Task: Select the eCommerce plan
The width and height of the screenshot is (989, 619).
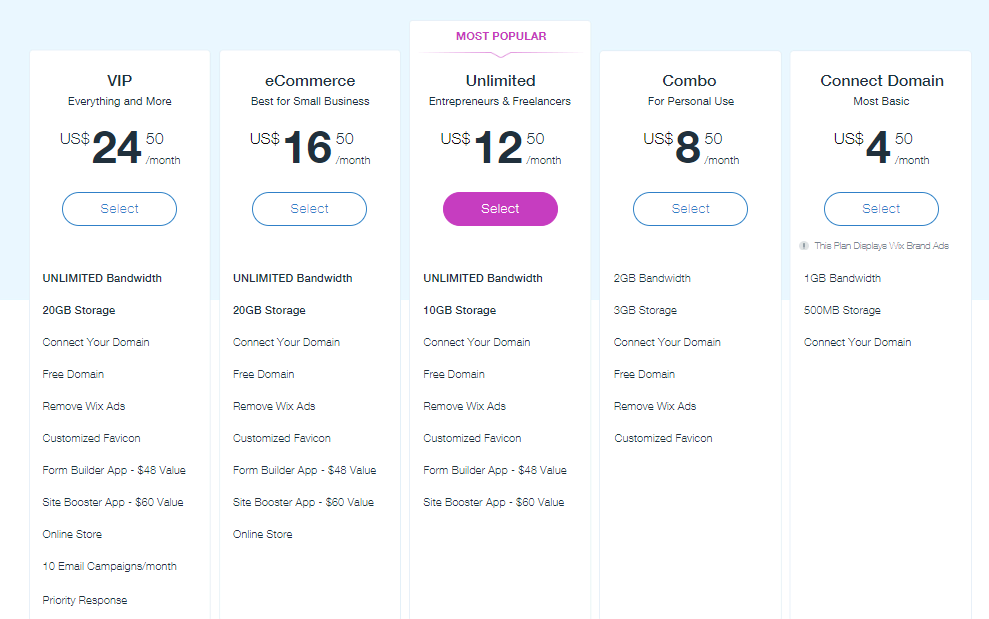Action: click(x=309, y=209)
